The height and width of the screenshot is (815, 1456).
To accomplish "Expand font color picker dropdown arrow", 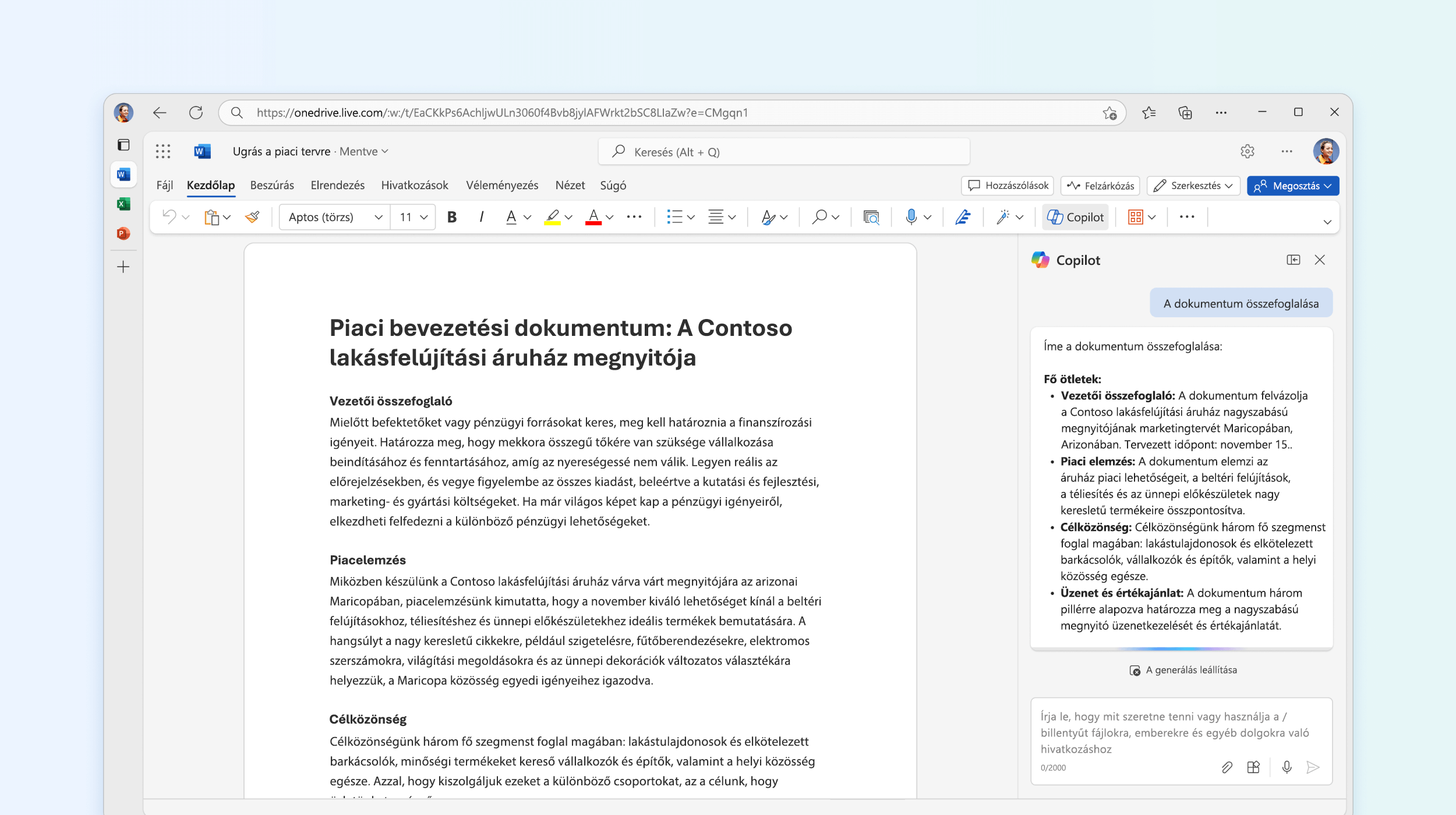I will (610, 217).
